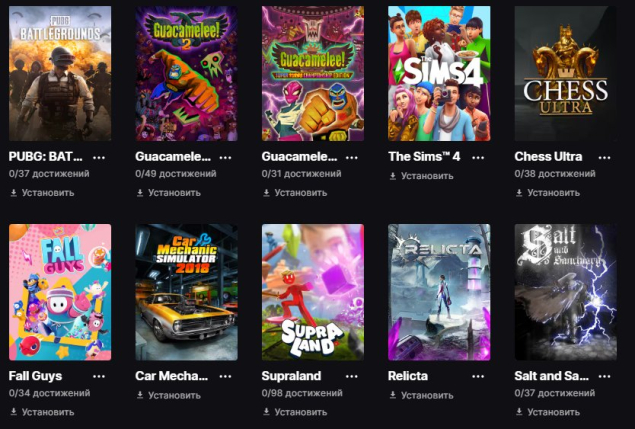Open the three-dot menu for Relicta
The image size is (635, 429).
pyautogui.click(x=478, y=376)
